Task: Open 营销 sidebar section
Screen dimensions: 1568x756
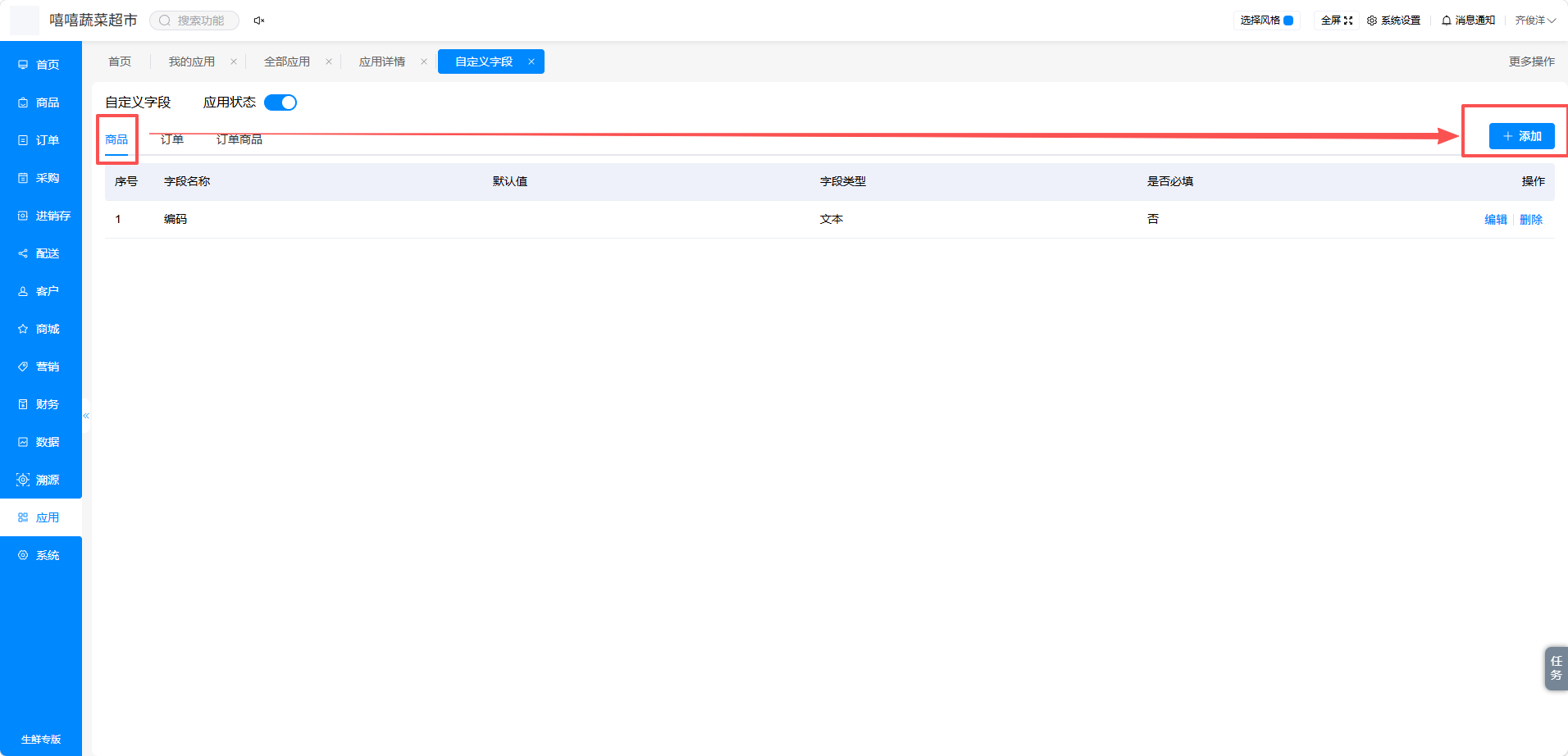Action: click(40, 367)
